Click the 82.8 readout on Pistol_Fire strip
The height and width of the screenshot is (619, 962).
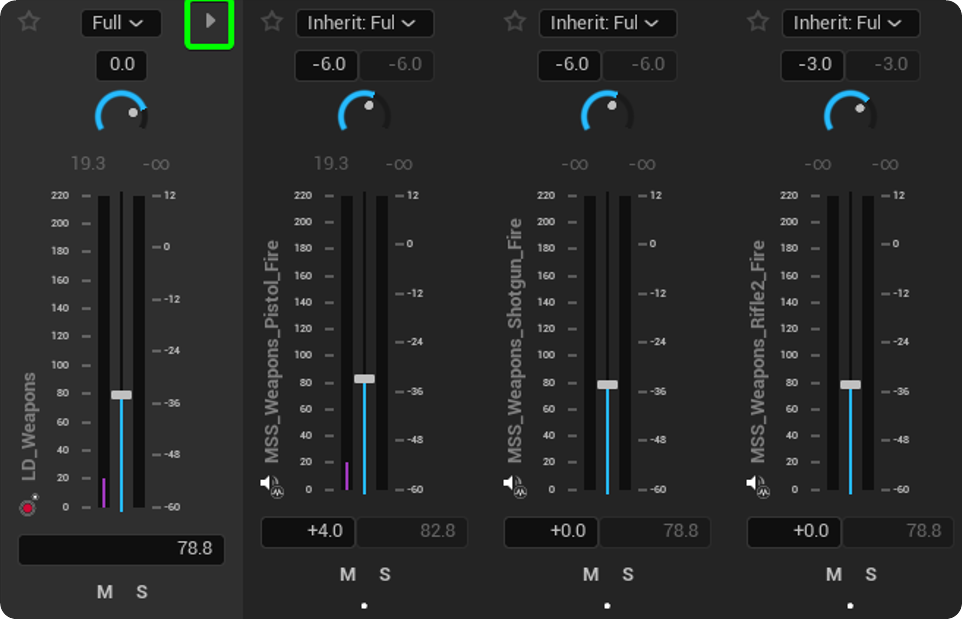412,532
